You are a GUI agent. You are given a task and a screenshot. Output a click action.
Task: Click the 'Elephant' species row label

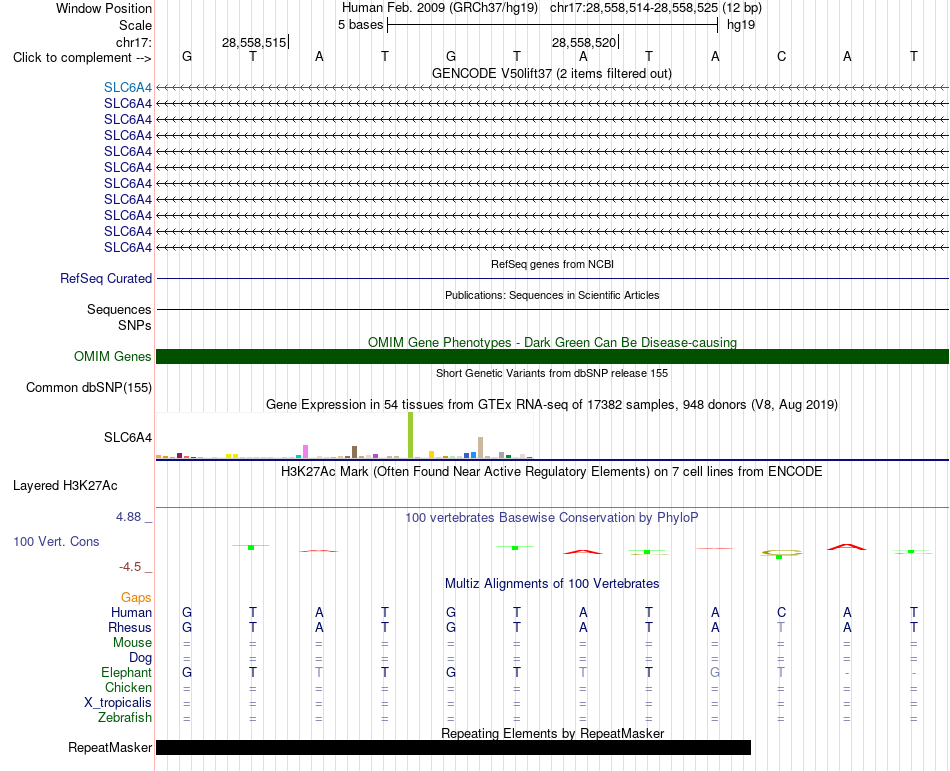click(x=126, y=672)
